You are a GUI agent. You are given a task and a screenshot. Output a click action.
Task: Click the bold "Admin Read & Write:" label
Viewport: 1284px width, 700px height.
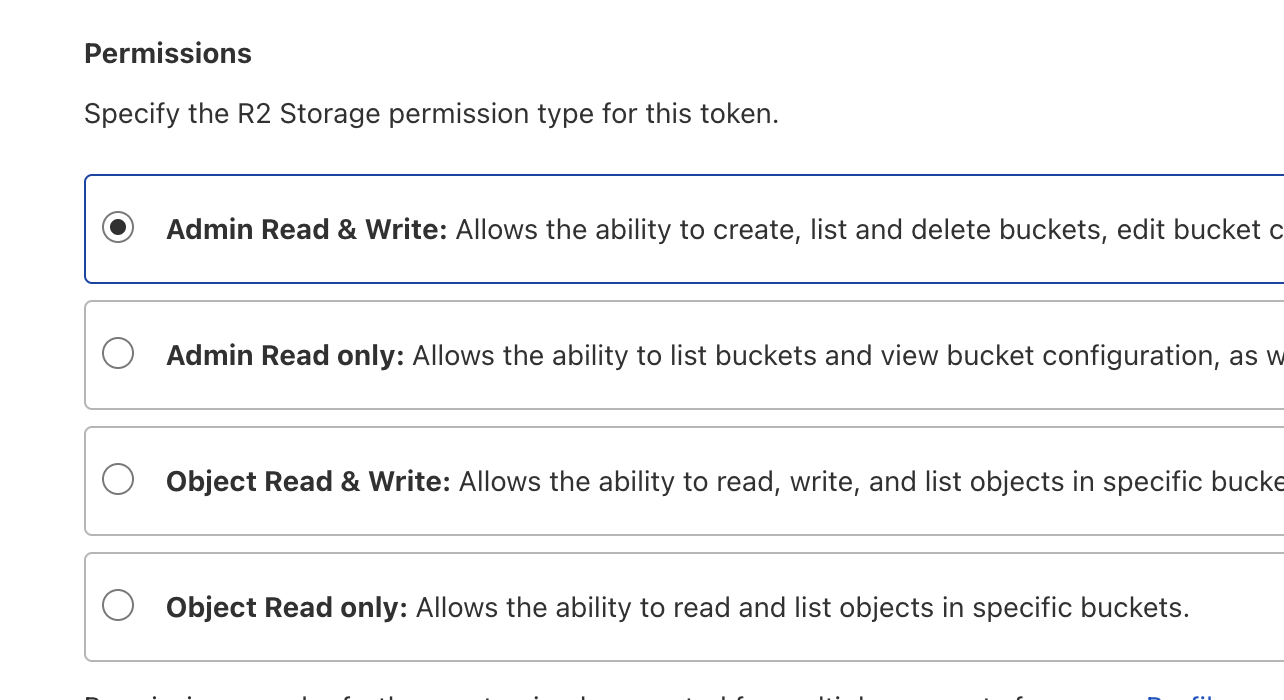306,230
